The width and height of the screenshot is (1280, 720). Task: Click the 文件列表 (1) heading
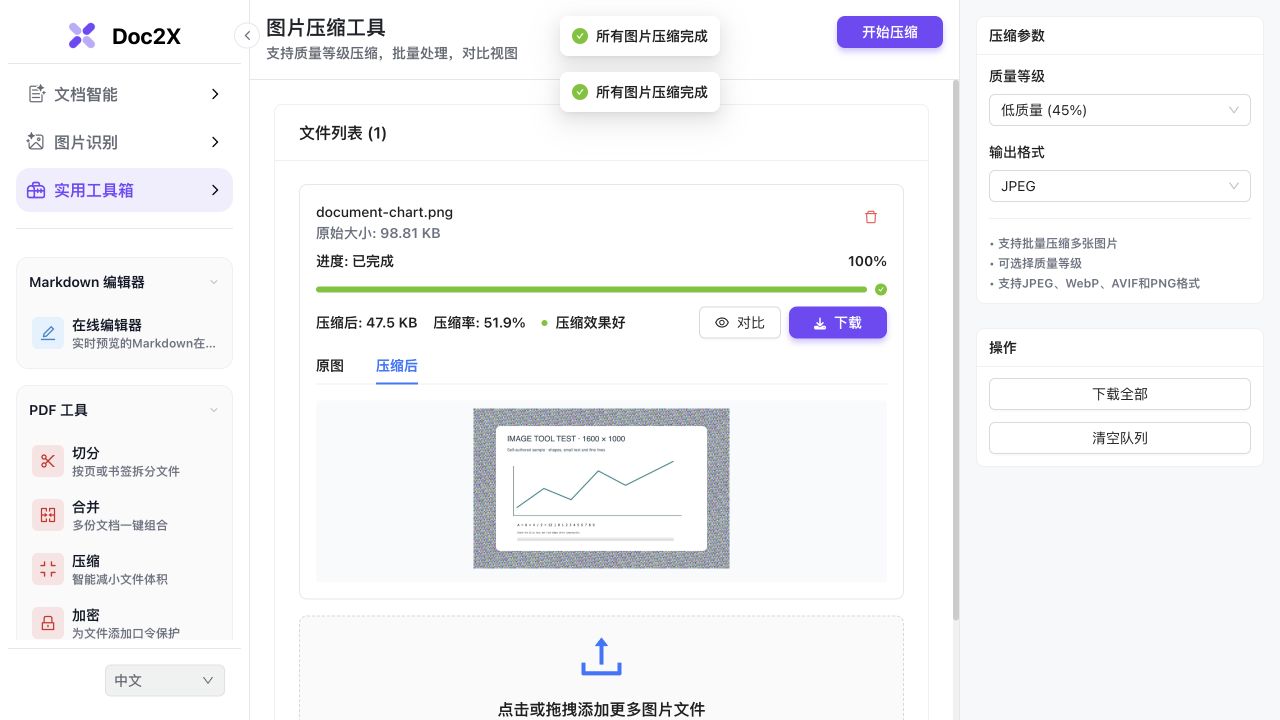click(x=343, y=133)
